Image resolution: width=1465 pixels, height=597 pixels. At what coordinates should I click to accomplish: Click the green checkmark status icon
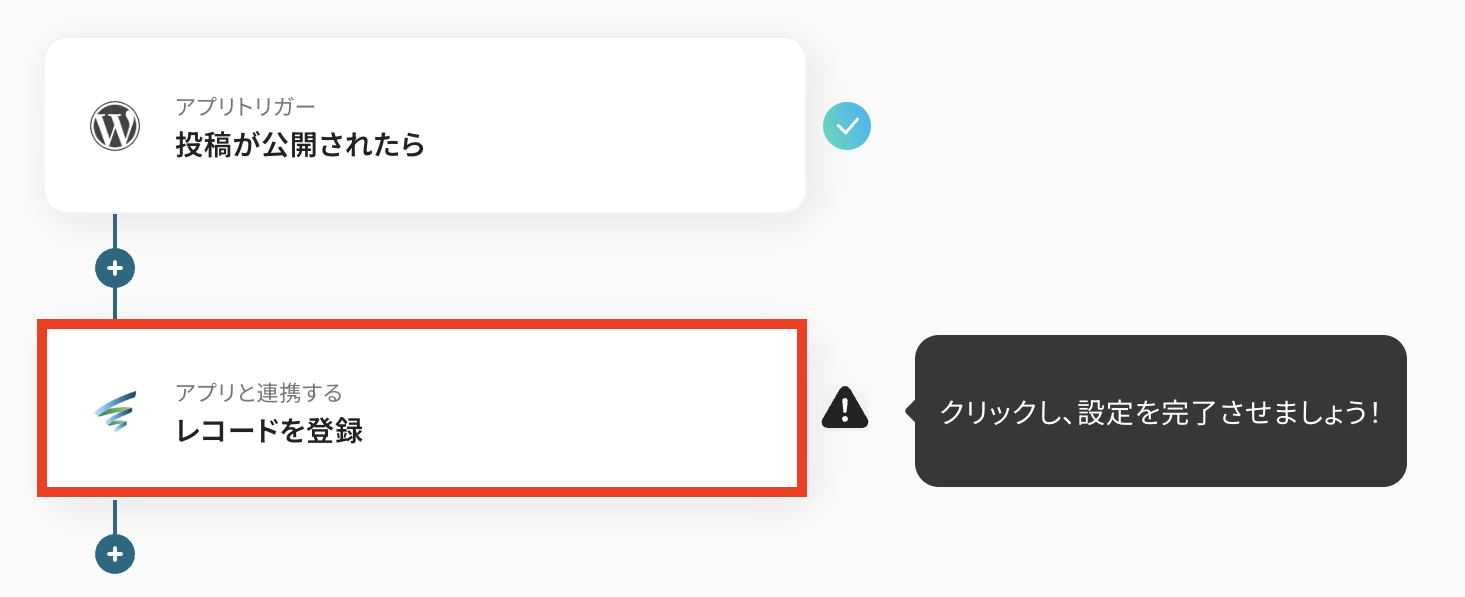click(847, 127)
